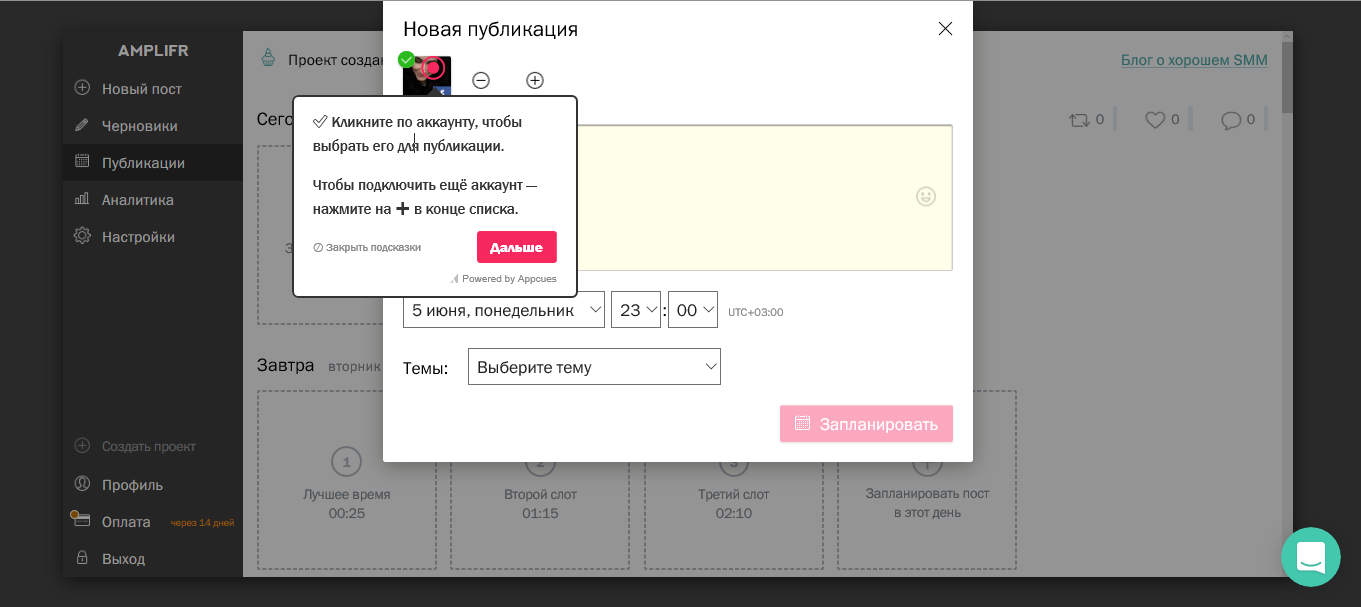Click the AMPLIFR logo

click(x=153, y=51)
